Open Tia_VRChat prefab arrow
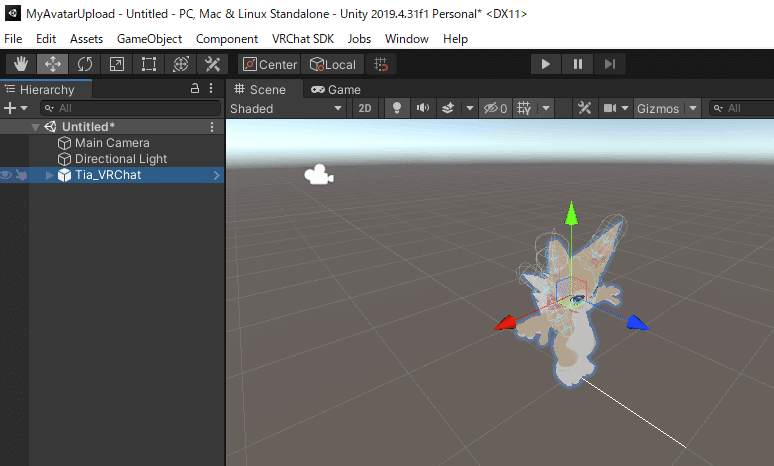The image size is (774, 466). pyautogui.click(x=217, y=175)
